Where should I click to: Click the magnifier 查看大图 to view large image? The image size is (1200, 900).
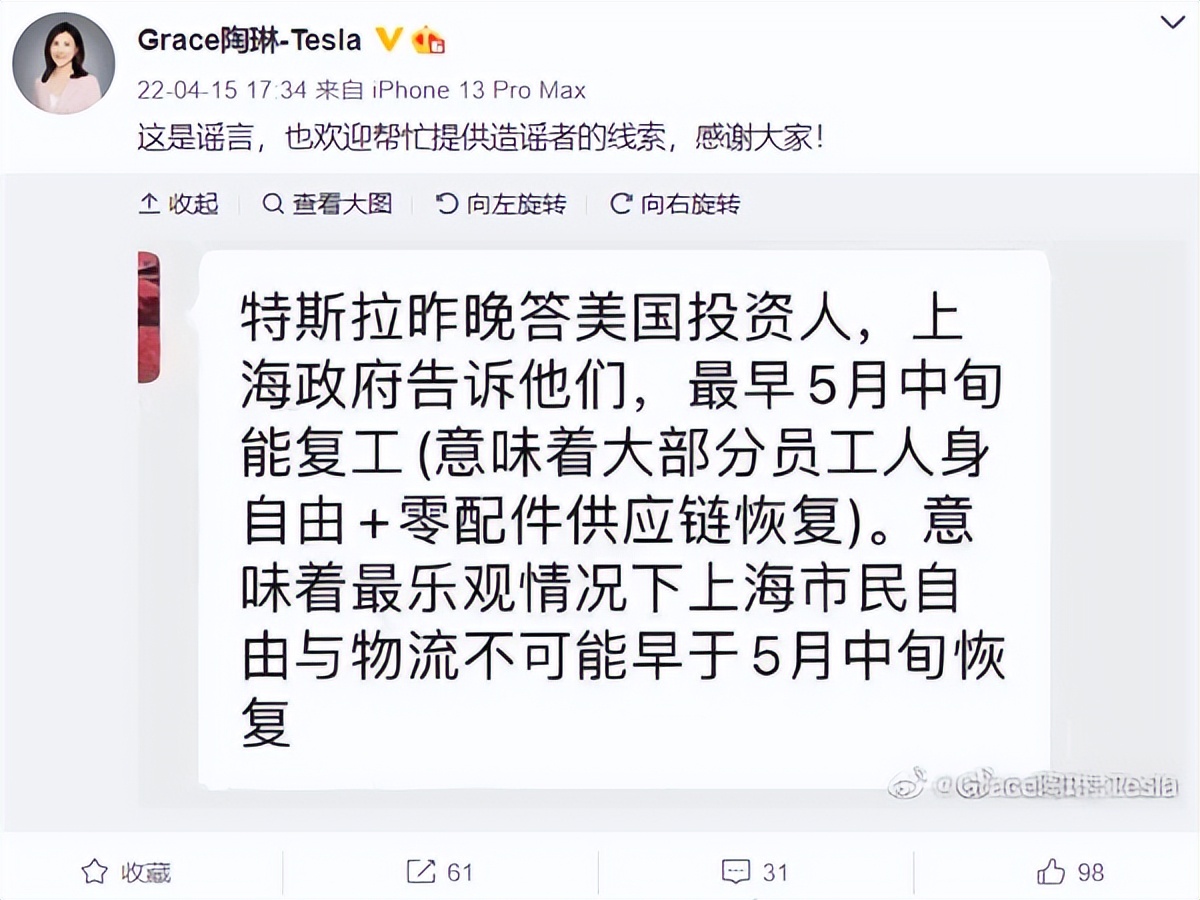(327, 205)
